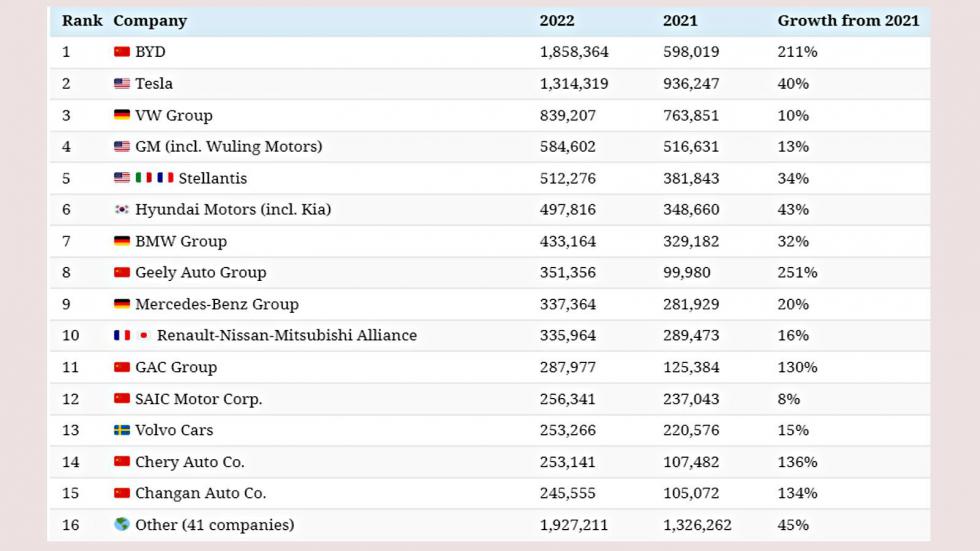Select the SAIC Motor Corp. name

pos(199,399)
